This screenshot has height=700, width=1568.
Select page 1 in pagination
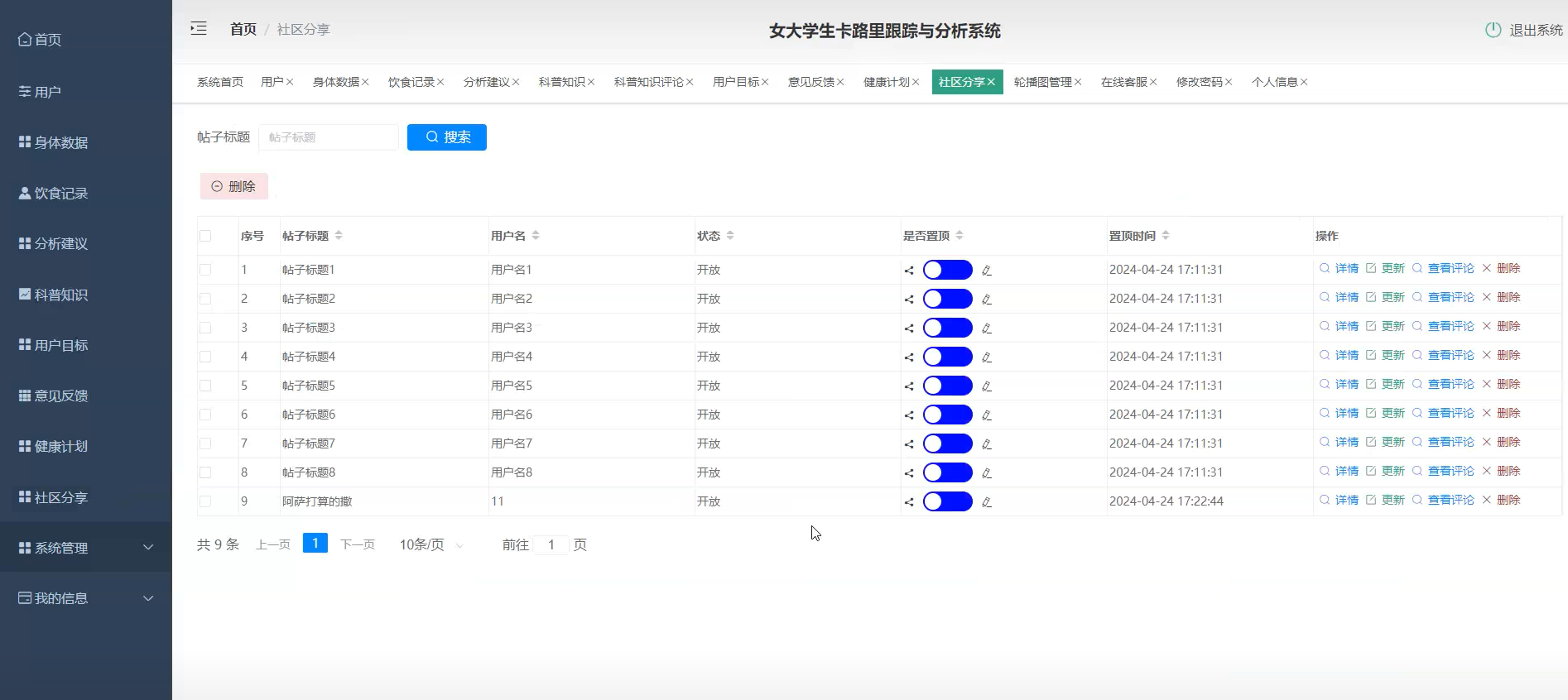[x=315, y=543]
